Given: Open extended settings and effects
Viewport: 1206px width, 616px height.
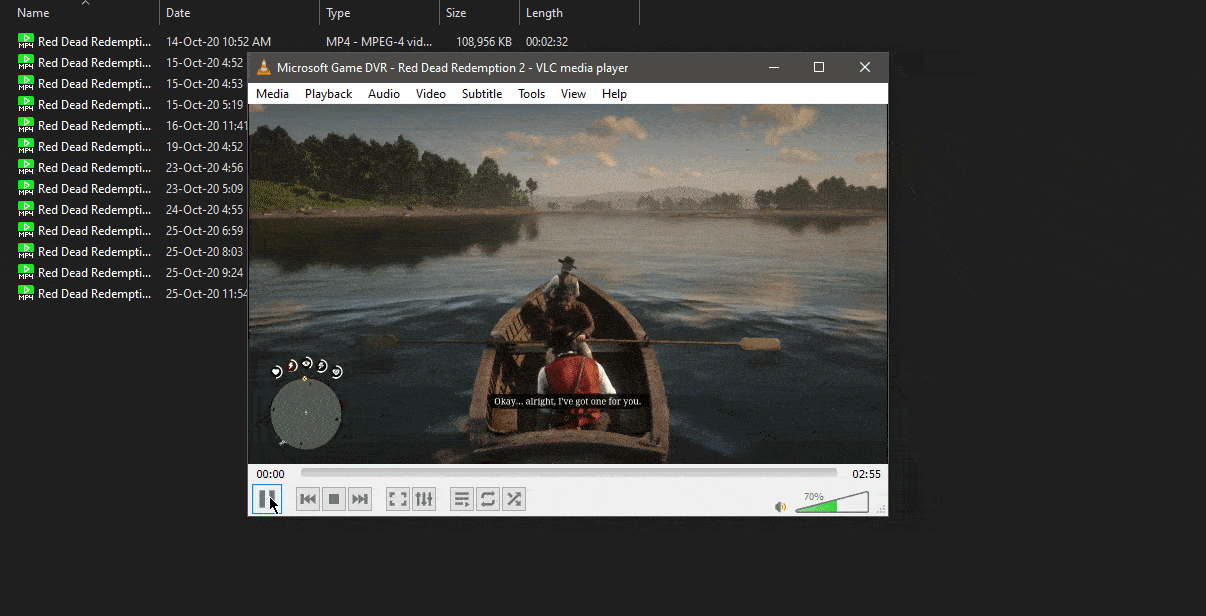Looking at the screenshot, I should coord(424,499).
